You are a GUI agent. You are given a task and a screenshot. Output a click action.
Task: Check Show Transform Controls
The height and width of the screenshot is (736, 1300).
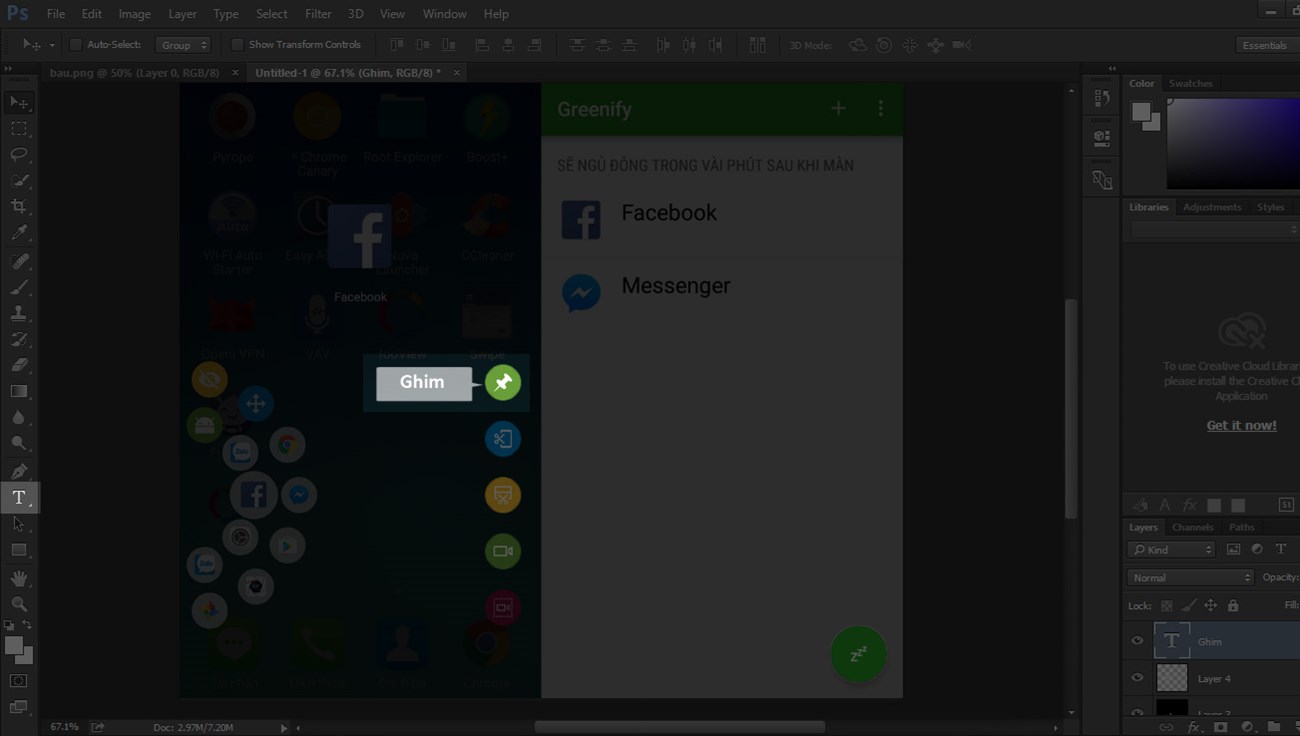pyautogui.click(x=237, y=45)
